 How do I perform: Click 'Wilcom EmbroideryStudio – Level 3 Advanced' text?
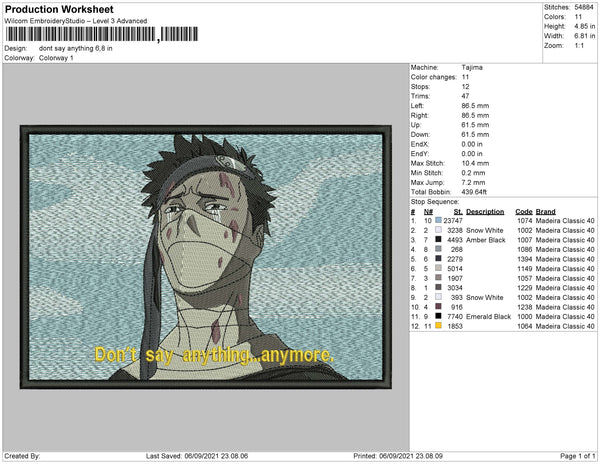pyautogui.click(x=76, y=21)
